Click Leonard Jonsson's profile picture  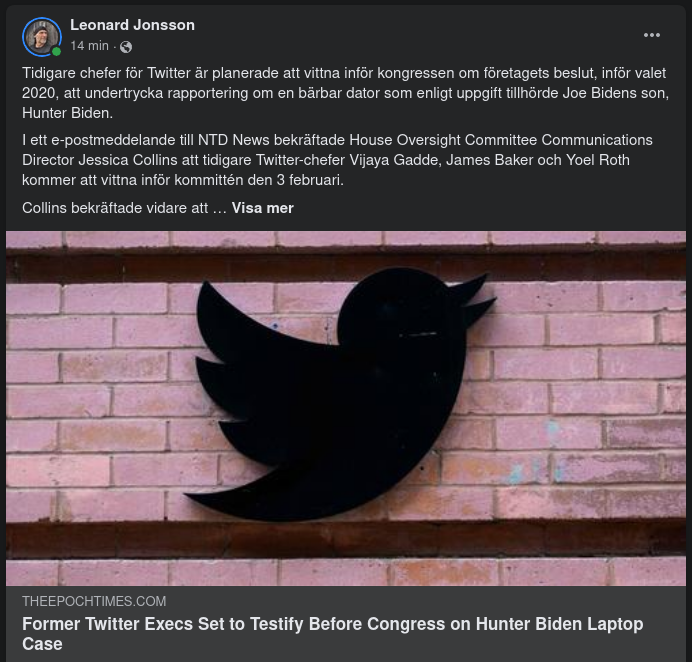42,36
